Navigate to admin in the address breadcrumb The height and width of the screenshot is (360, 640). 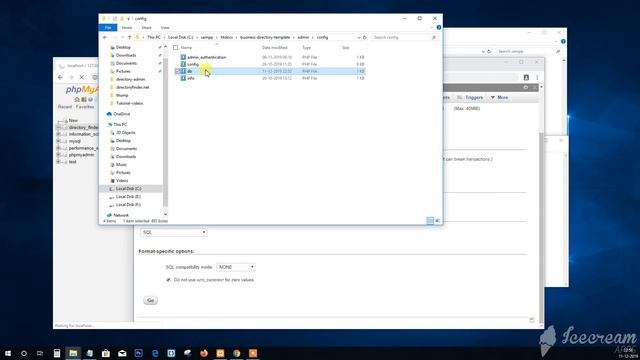(303, 37)
